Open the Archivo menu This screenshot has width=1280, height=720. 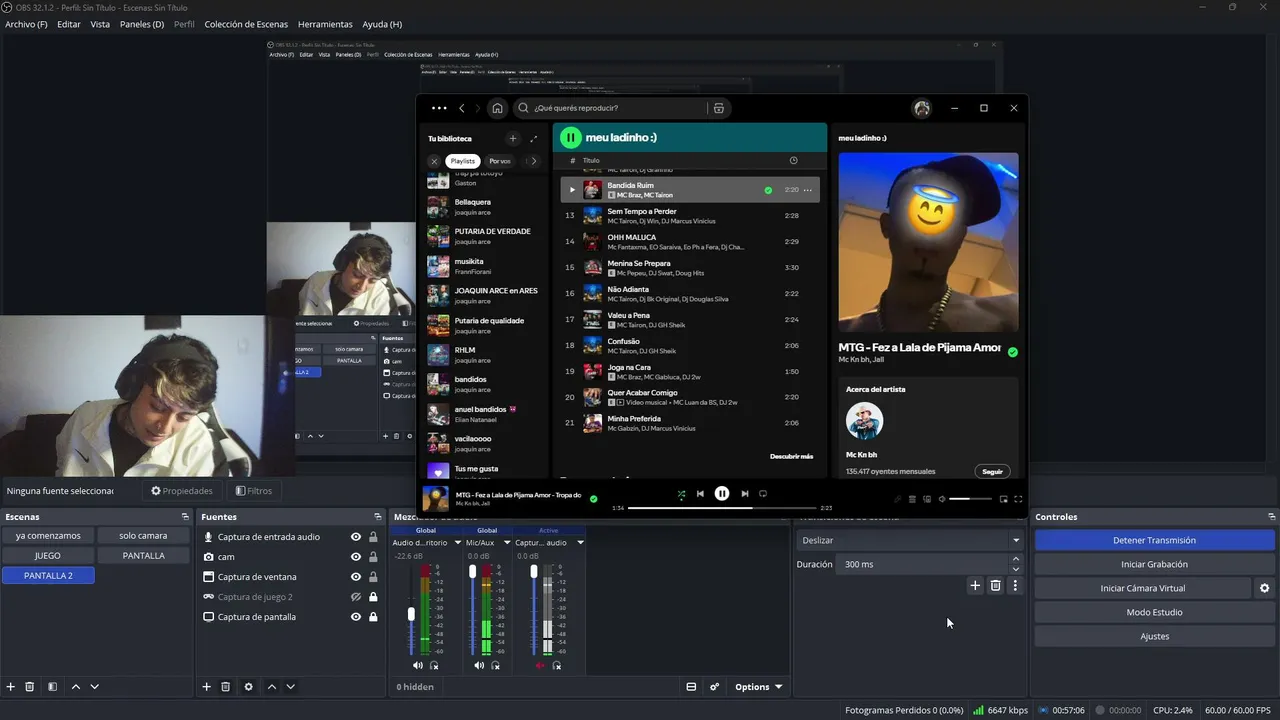[x=26, y=24]
